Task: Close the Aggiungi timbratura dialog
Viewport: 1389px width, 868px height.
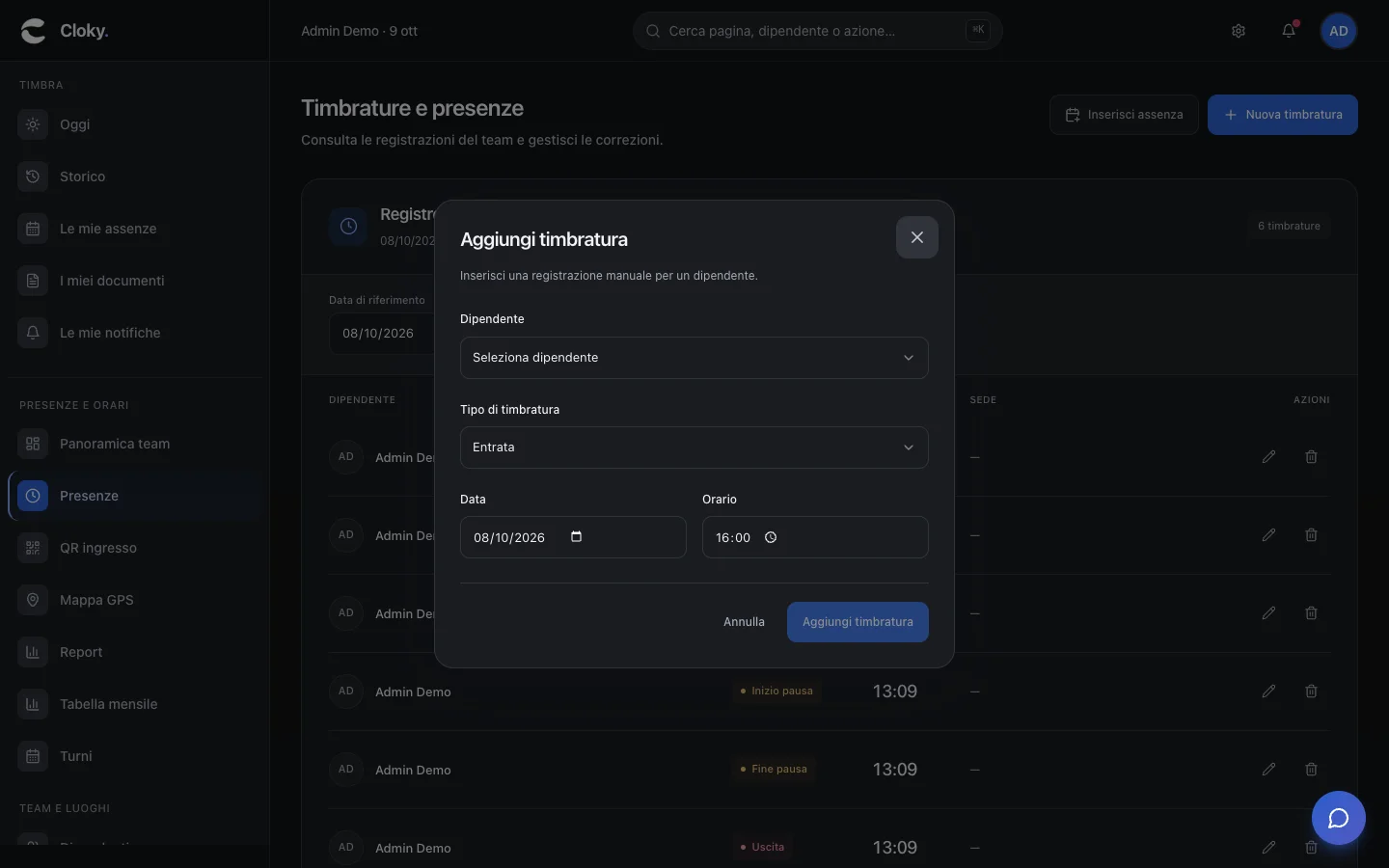Action: tap(916, 237)
